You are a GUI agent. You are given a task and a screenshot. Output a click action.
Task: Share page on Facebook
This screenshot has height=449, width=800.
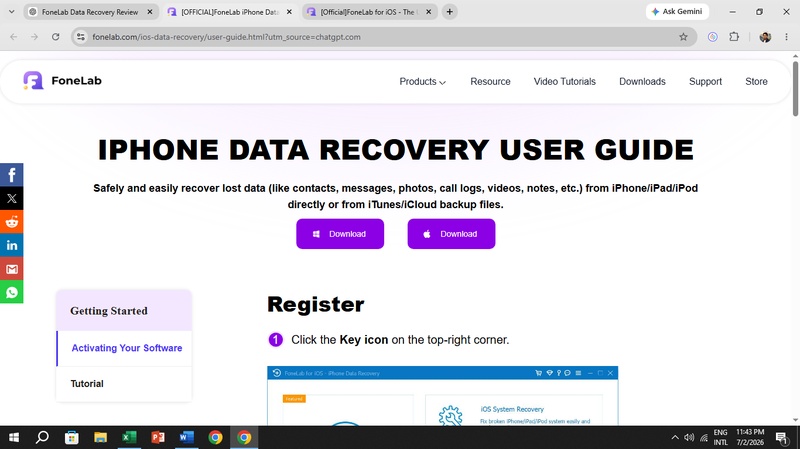12,175
